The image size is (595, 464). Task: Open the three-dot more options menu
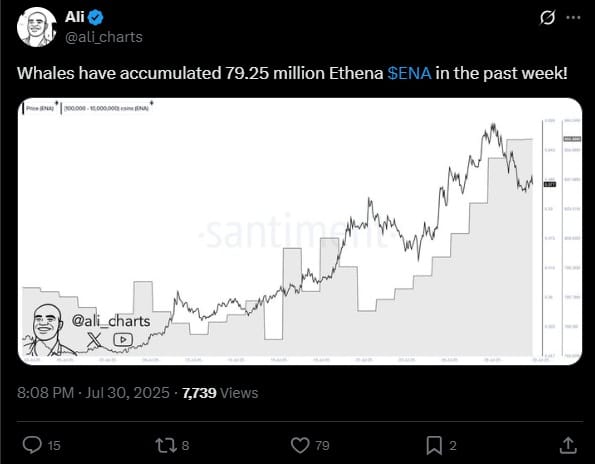573,17
